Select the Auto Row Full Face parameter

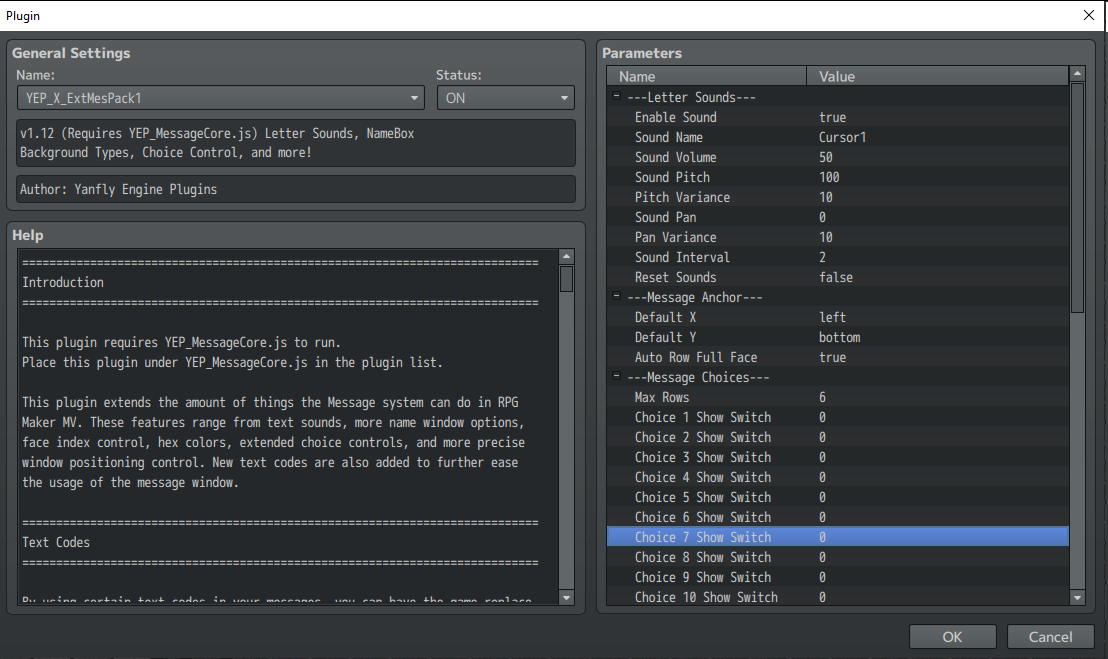[x=837, y=357]
